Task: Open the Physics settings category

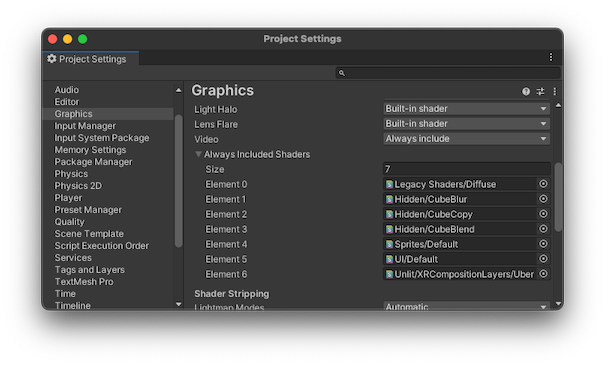Action: (x=71, y=174)
